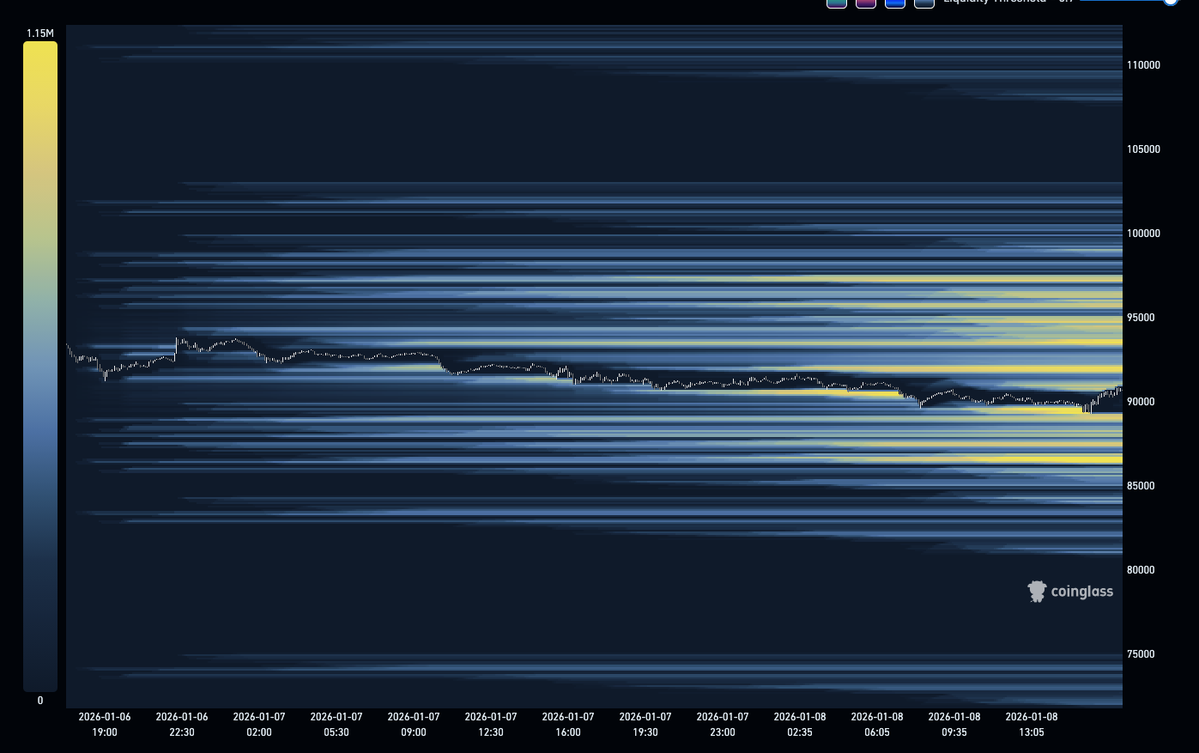
Task: Click the 2026-01-08 06:05 time label
Action: [x=877, y=724]
